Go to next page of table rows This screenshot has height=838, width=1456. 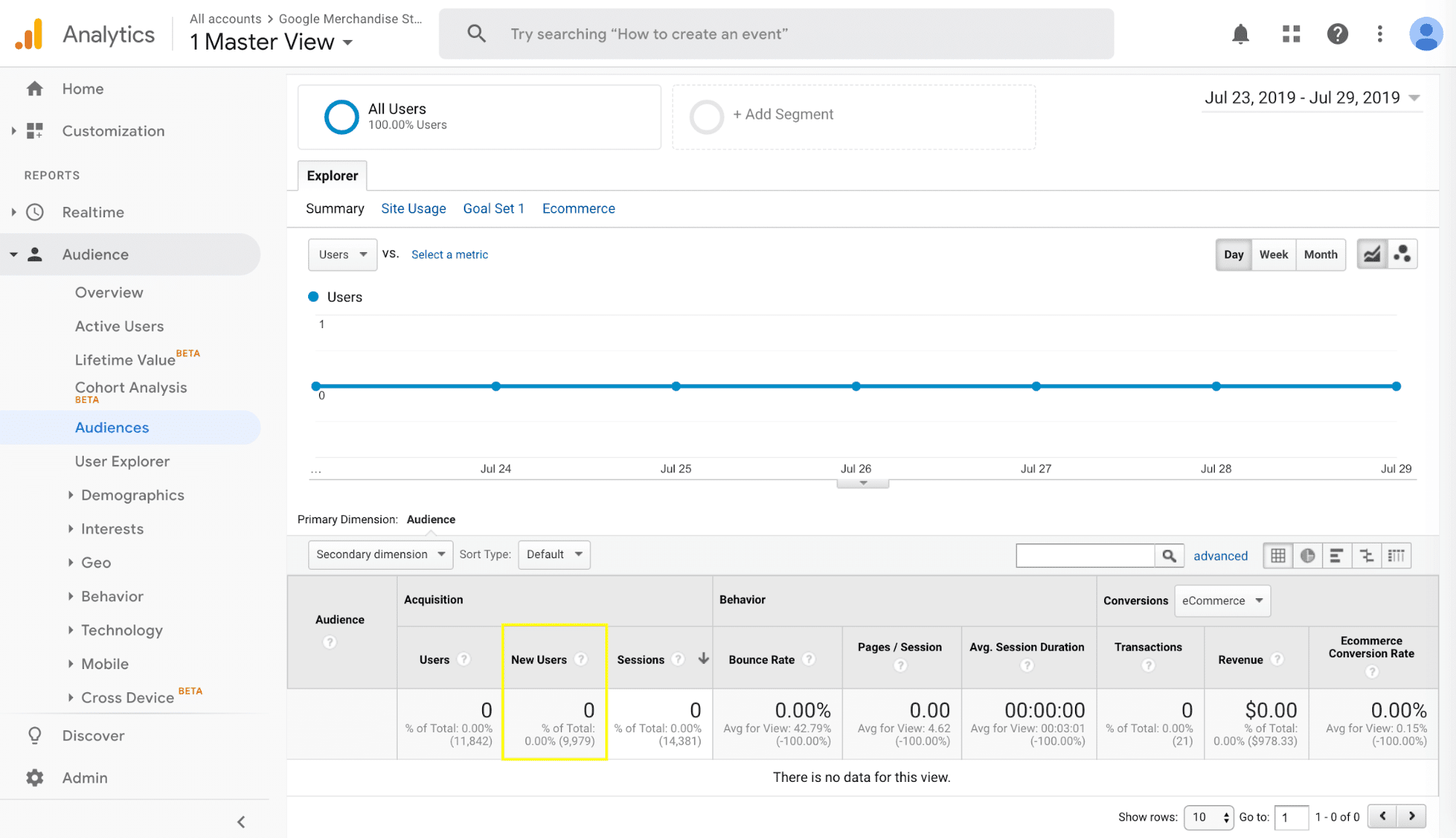tap(1412, 816)
